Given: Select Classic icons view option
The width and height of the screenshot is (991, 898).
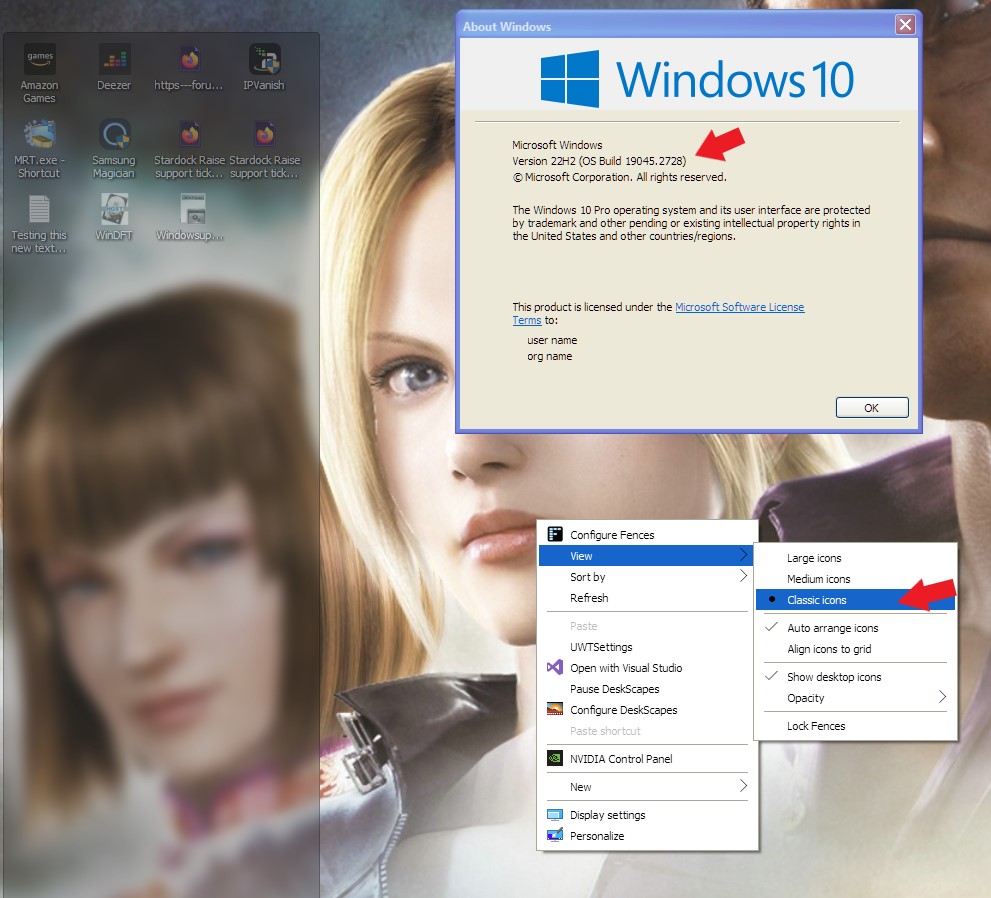Looking at the screenshot, I should 855,600.
